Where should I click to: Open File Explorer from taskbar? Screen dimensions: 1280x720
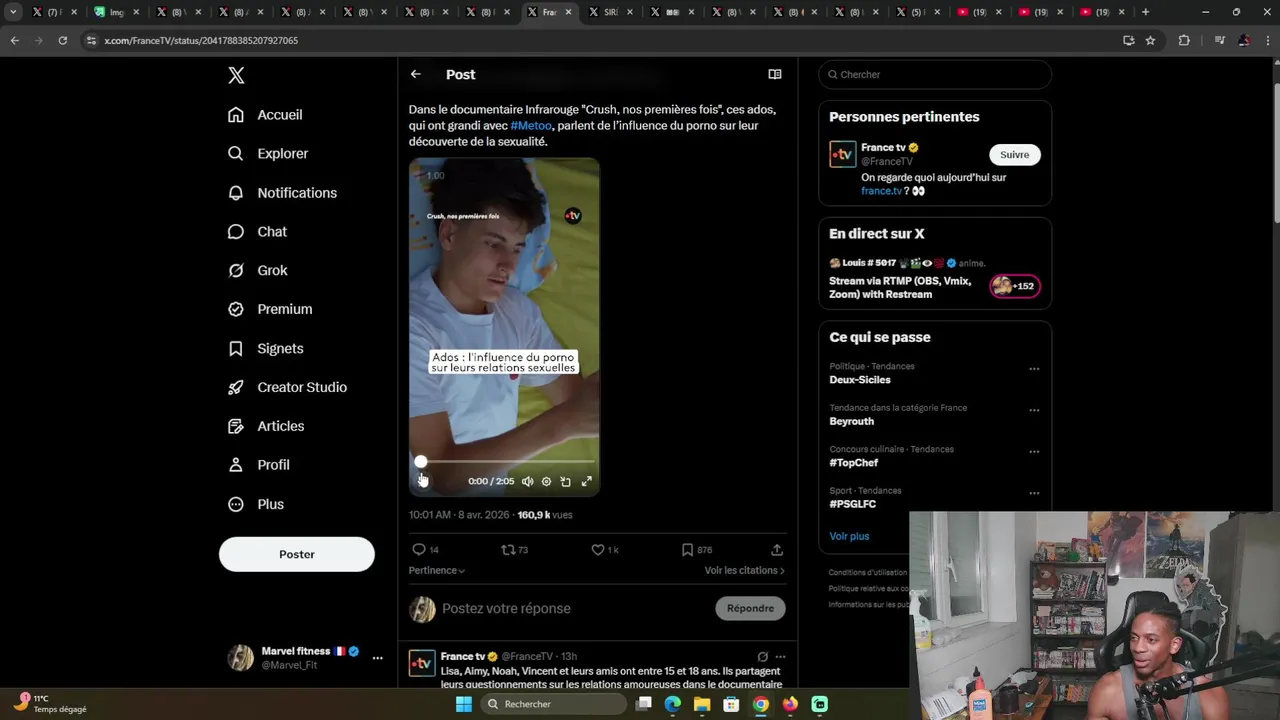702,704
